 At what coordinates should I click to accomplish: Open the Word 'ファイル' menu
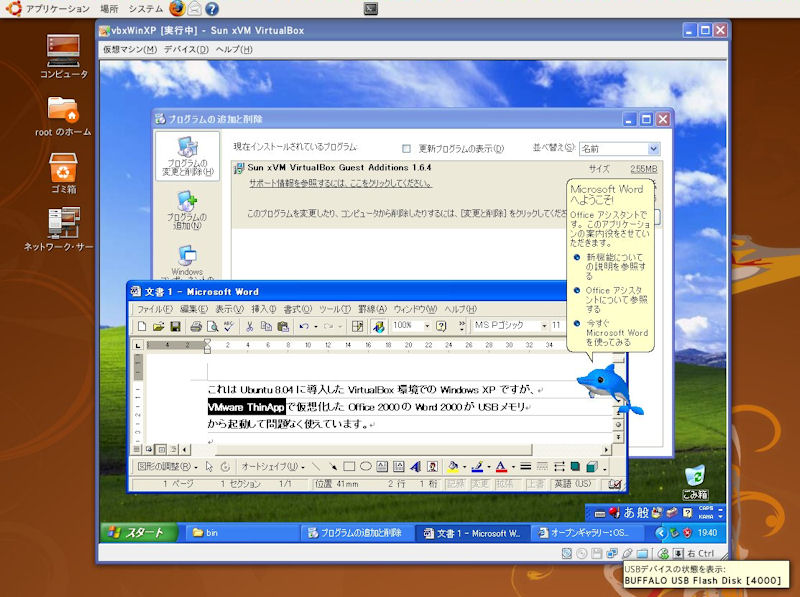[155, 309]
